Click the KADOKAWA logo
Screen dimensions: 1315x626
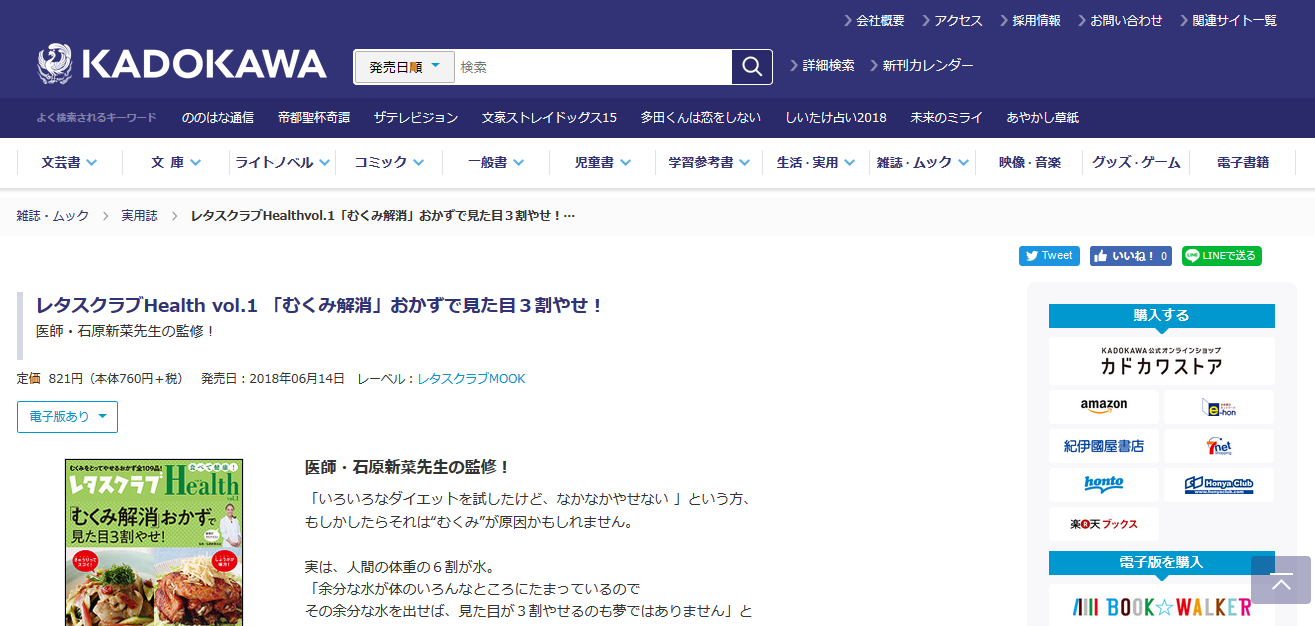[182, 65]
